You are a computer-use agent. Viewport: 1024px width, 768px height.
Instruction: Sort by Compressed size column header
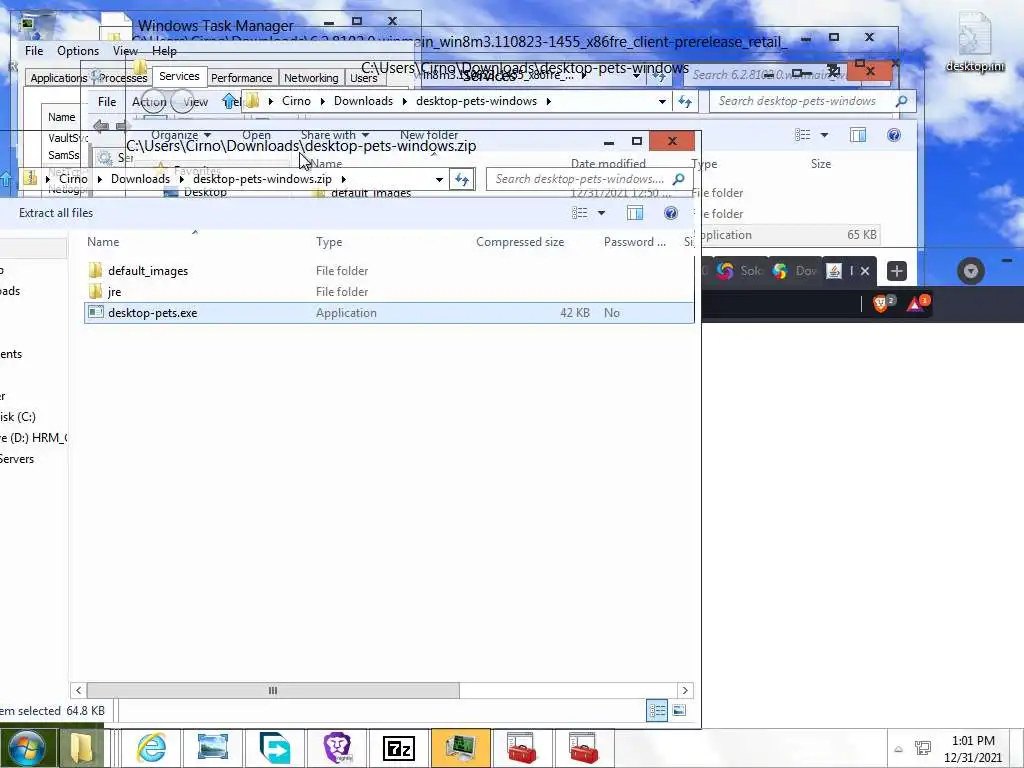pos(520,242)
